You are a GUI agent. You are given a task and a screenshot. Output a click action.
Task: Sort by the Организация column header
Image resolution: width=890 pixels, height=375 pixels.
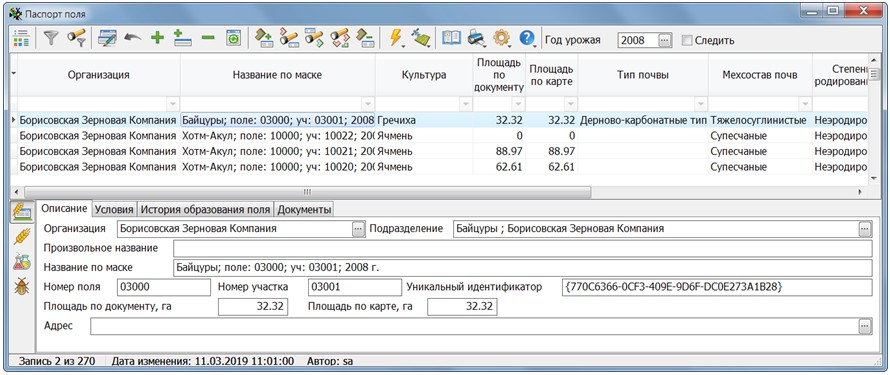click(99, 75)
